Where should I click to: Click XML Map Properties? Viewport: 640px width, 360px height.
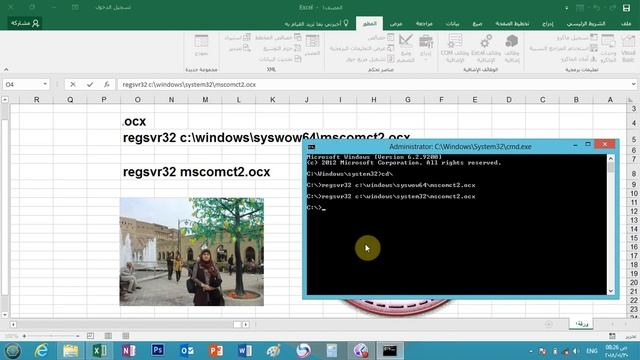coord(278,38)
